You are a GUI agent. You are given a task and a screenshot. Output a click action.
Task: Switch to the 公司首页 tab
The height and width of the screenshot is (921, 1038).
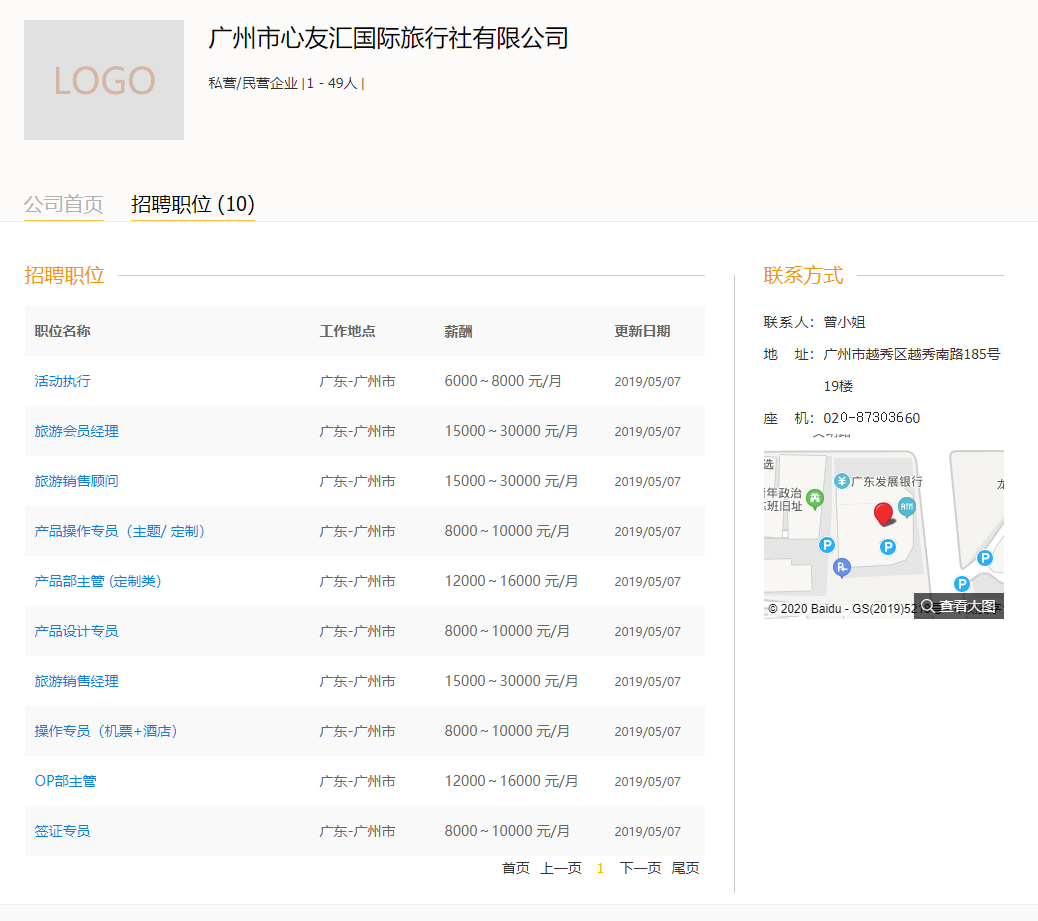pyautogui.click(x=64, y=204)
